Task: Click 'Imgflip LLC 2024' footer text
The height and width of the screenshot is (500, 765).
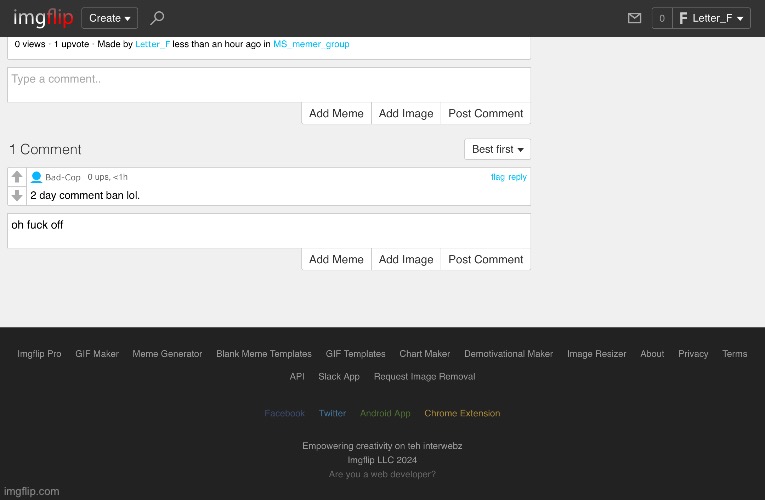Action: [x=382, y=460]
